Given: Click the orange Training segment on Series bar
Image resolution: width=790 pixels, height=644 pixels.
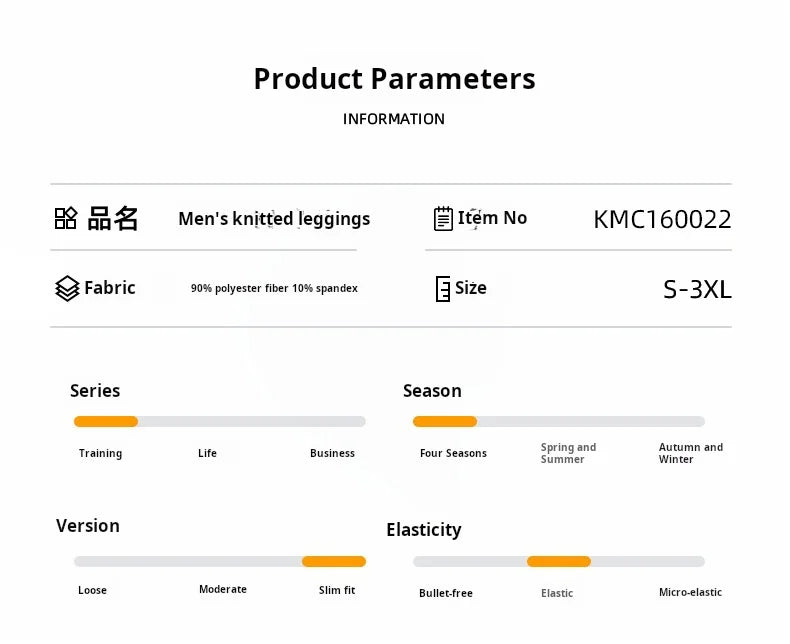Looking at the screenshot, I should 106,422.
